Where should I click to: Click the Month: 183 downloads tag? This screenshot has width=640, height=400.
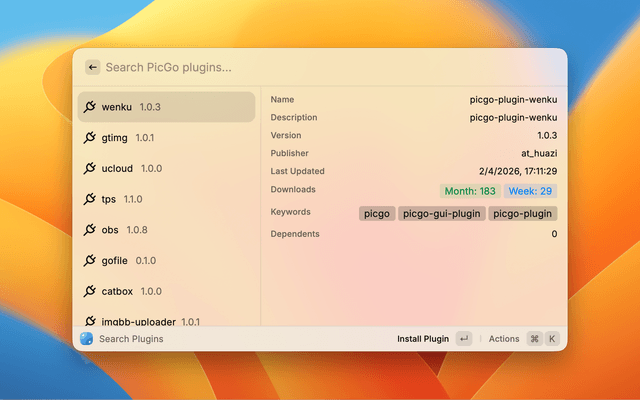pyautogui.click(x=469, y=191)
